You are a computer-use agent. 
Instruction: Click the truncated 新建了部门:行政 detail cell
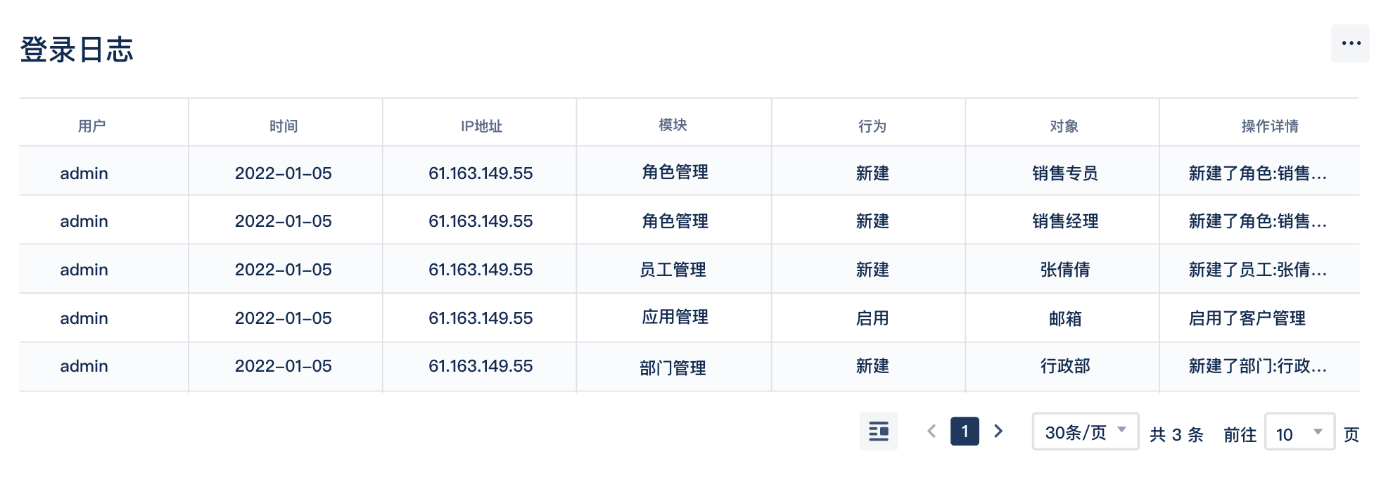point(1258,366)
